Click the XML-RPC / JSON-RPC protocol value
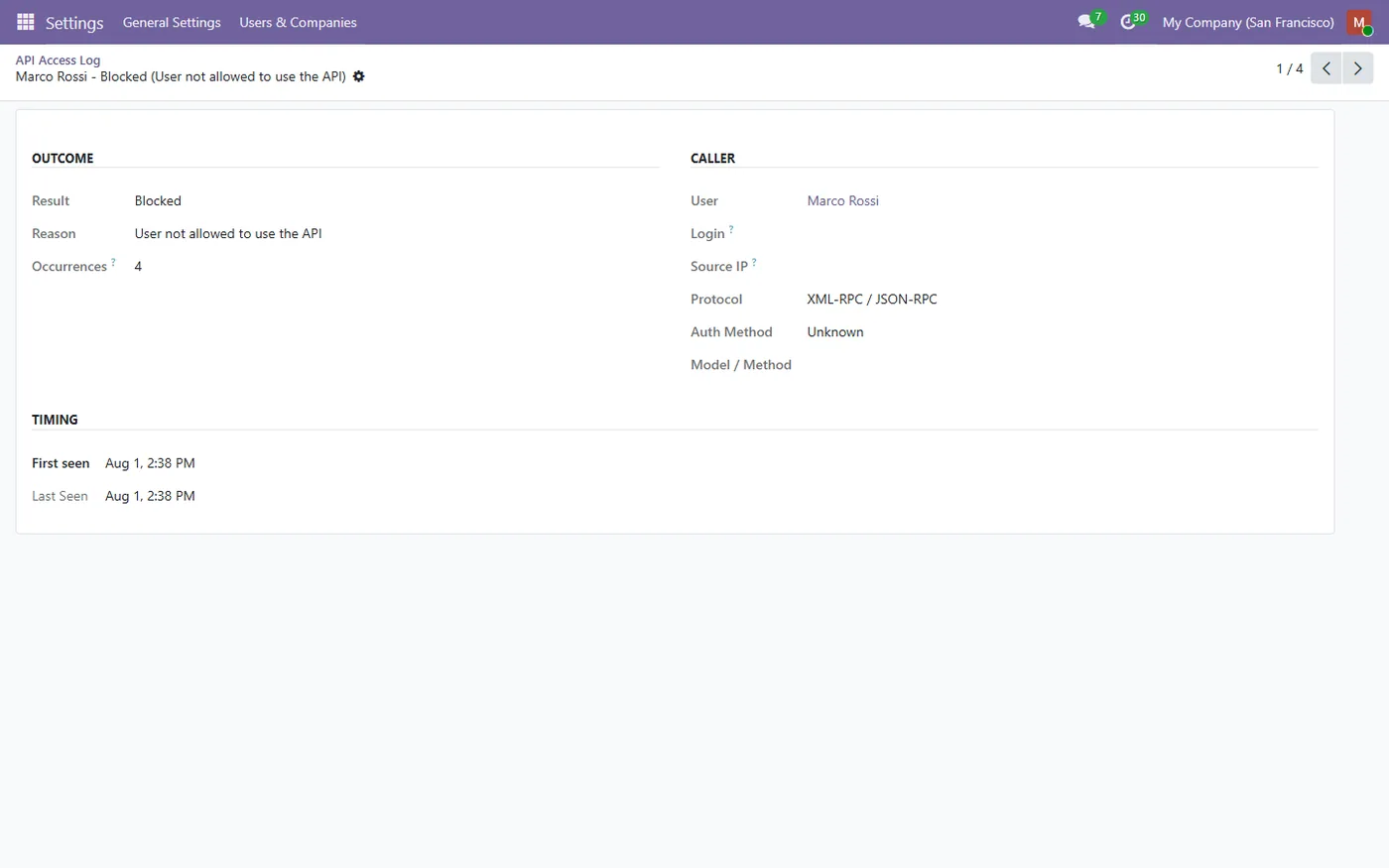This screenshot has height=868, width=1389. [872, 299]
